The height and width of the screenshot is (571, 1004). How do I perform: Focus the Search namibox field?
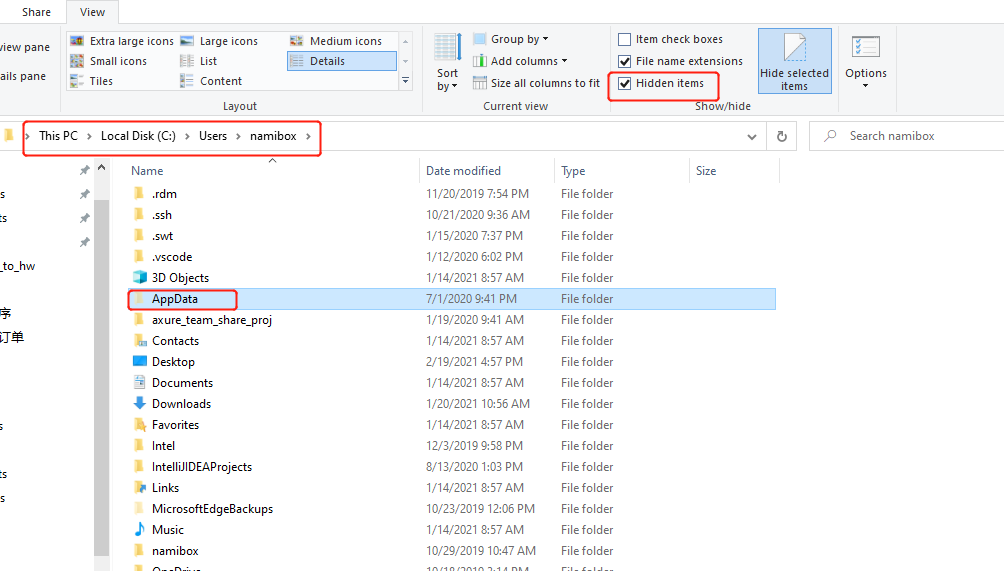907,136
